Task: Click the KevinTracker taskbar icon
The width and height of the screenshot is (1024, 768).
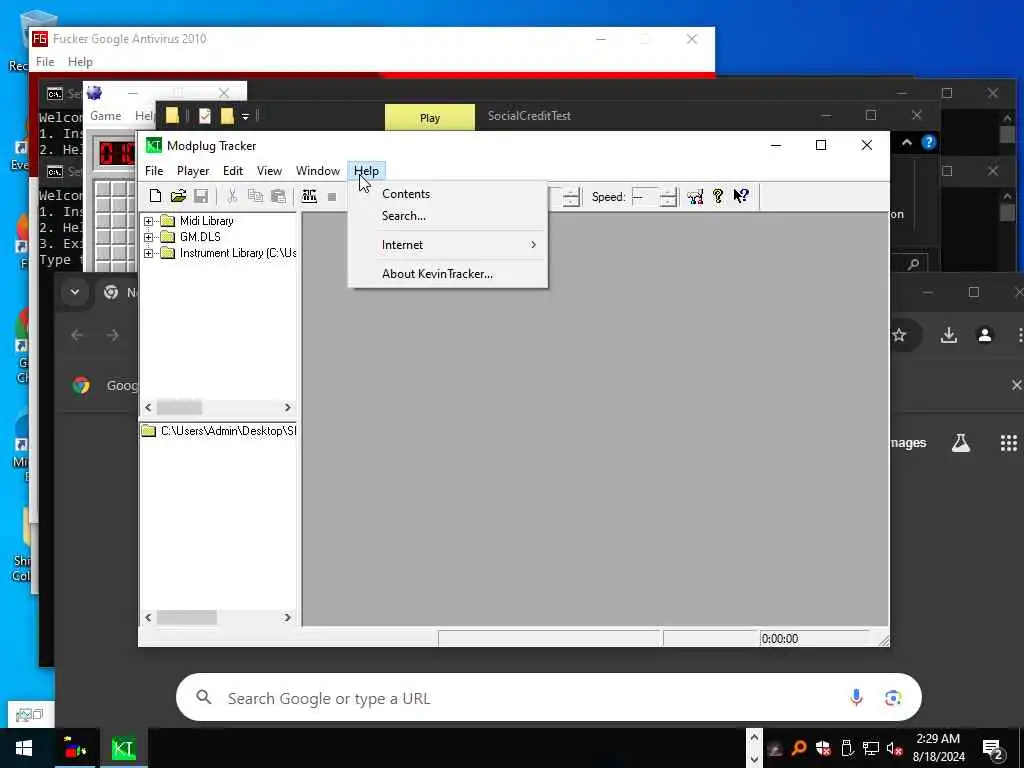Action: [x=123, y=748]
